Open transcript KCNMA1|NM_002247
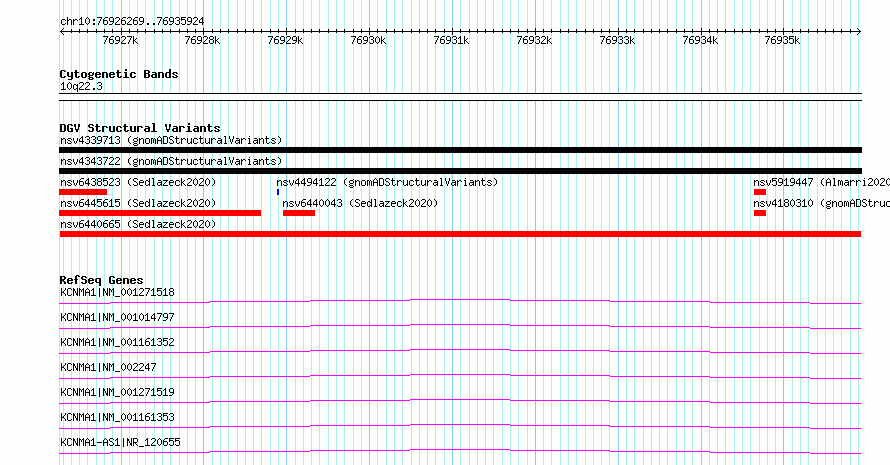Image resolution: width=890 pixels, height=465 pixels. pyautogui.click(x=108, y=367)
